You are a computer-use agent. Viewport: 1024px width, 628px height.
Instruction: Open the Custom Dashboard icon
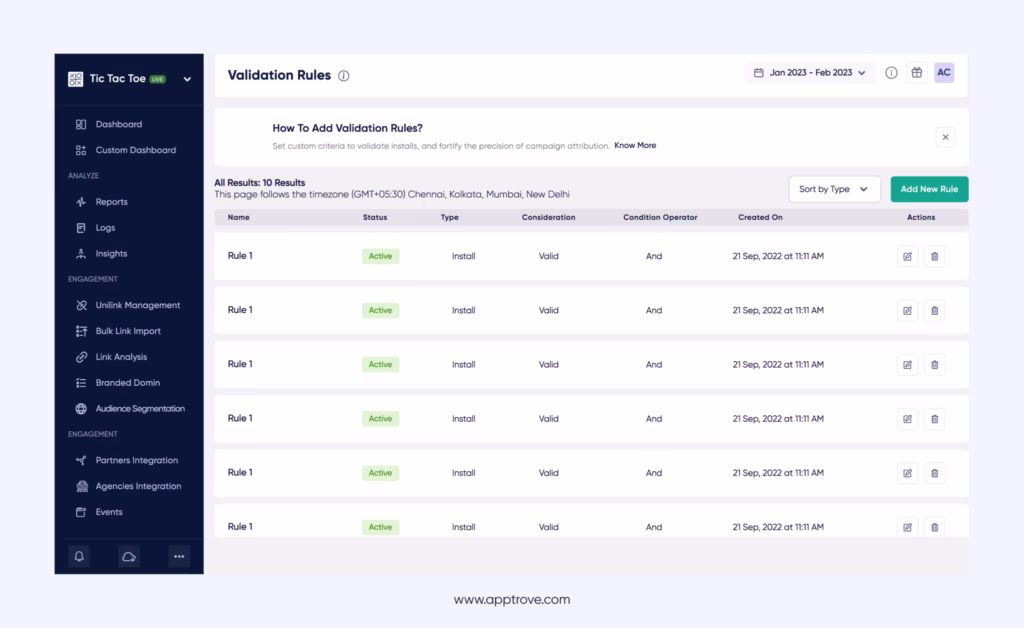point(81,150)
